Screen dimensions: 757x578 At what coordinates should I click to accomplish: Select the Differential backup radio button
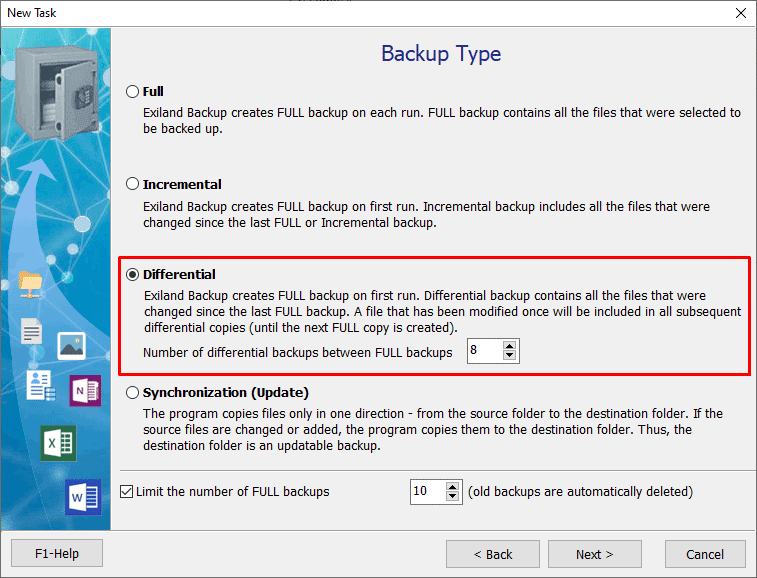pos(132,274)
